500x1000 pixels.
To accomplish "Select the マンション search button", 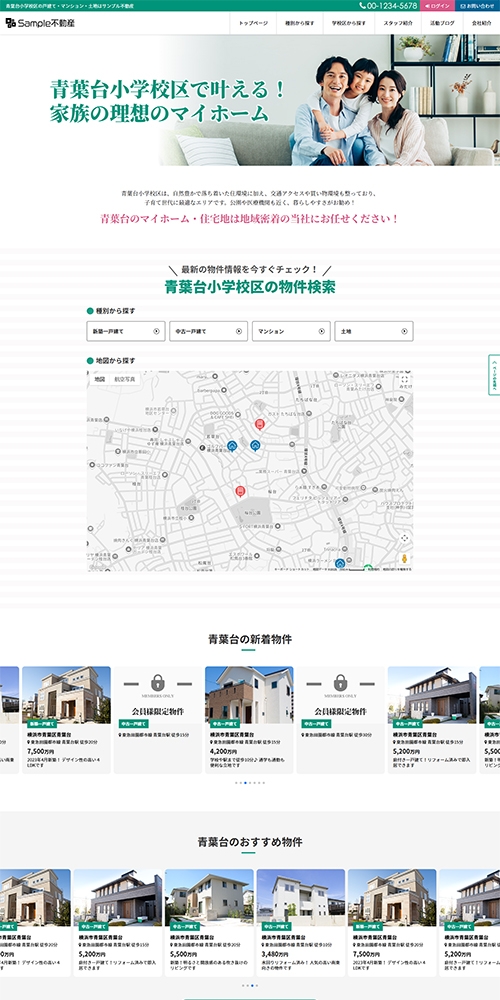I will [291, 331].
